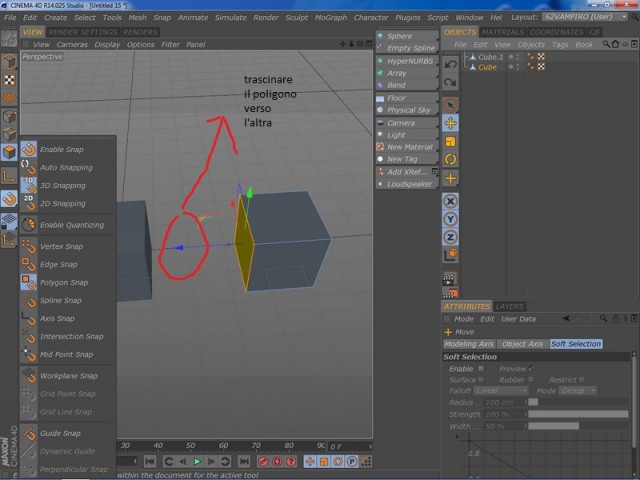Adjust the Strength slider bar

click(578, 414)
